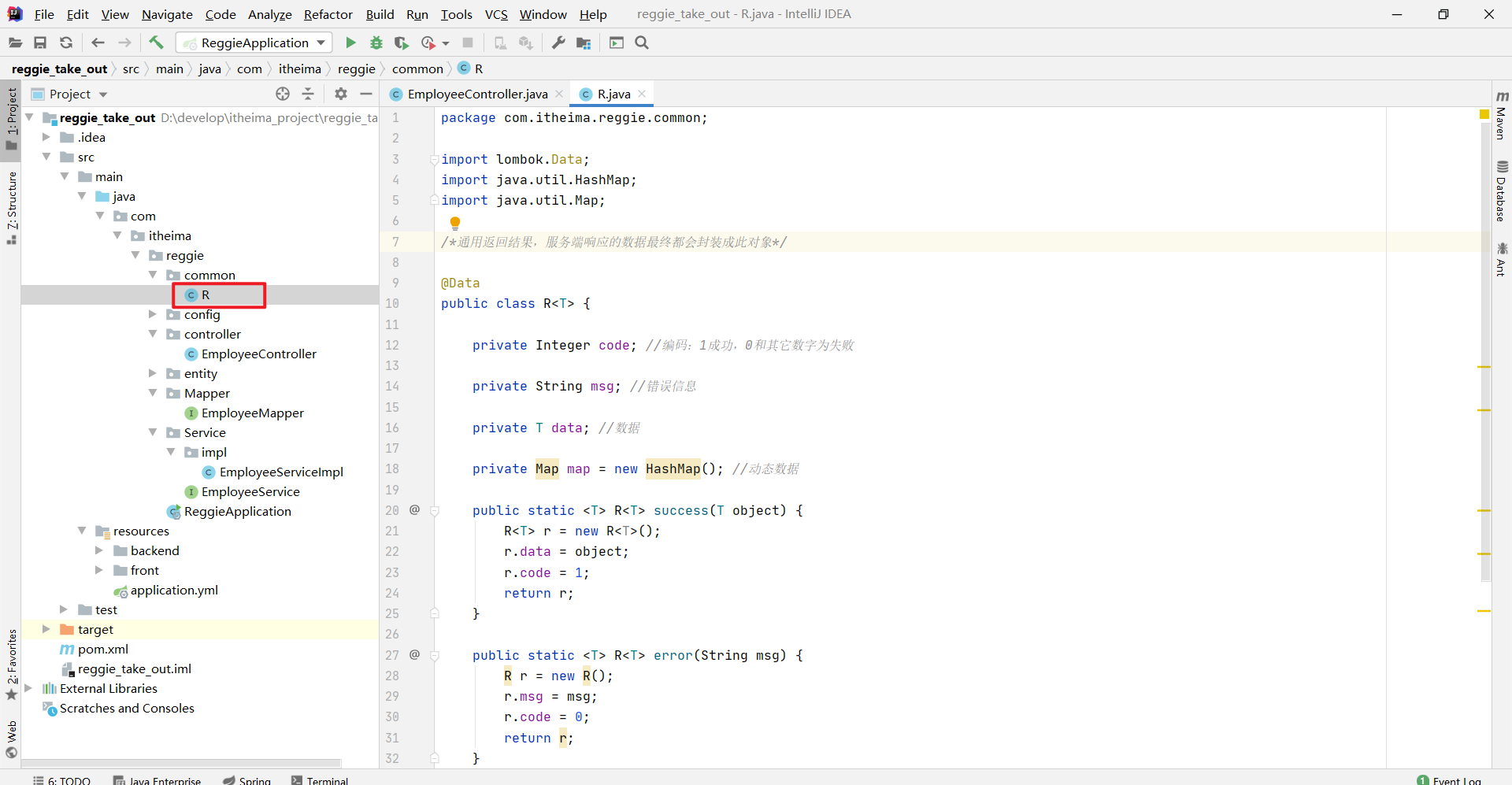Click the Locate file target icon in Project panel
Viewport: 1512px width, 785px height.
[x=283, y=94]
